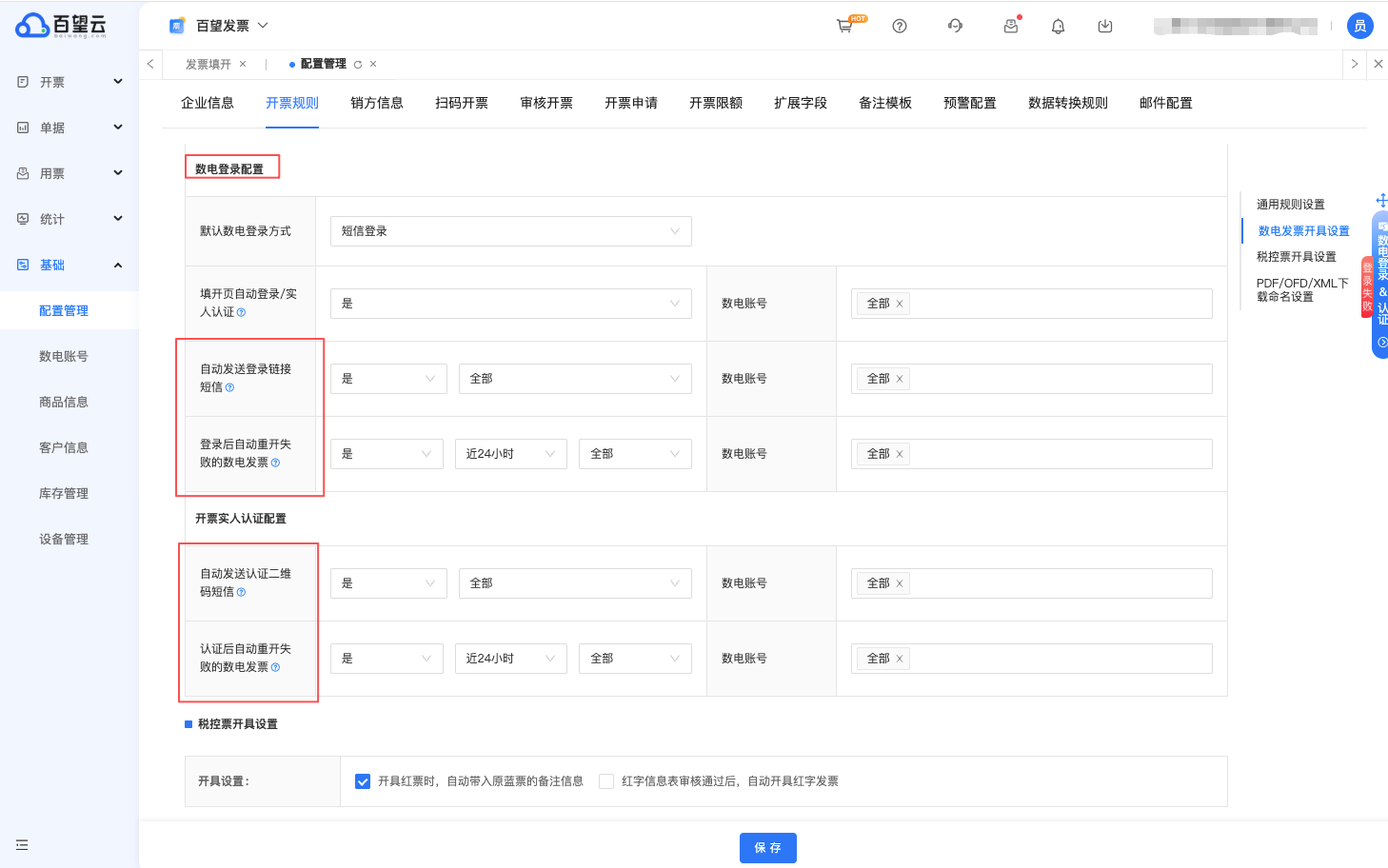1388x868 pixels.
Task: Enable 红字信息表审核通过后自动开具红字发票 checkbox
Action: (x=606, y=781)
